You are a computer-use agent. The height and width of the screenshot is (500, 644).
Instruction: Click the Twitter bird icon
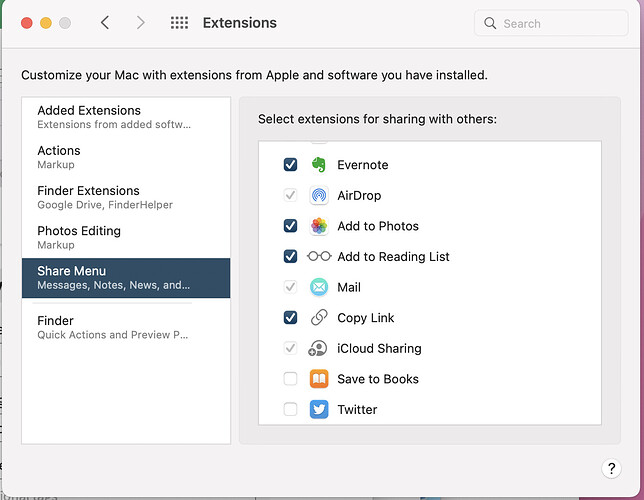pos(319,409)
